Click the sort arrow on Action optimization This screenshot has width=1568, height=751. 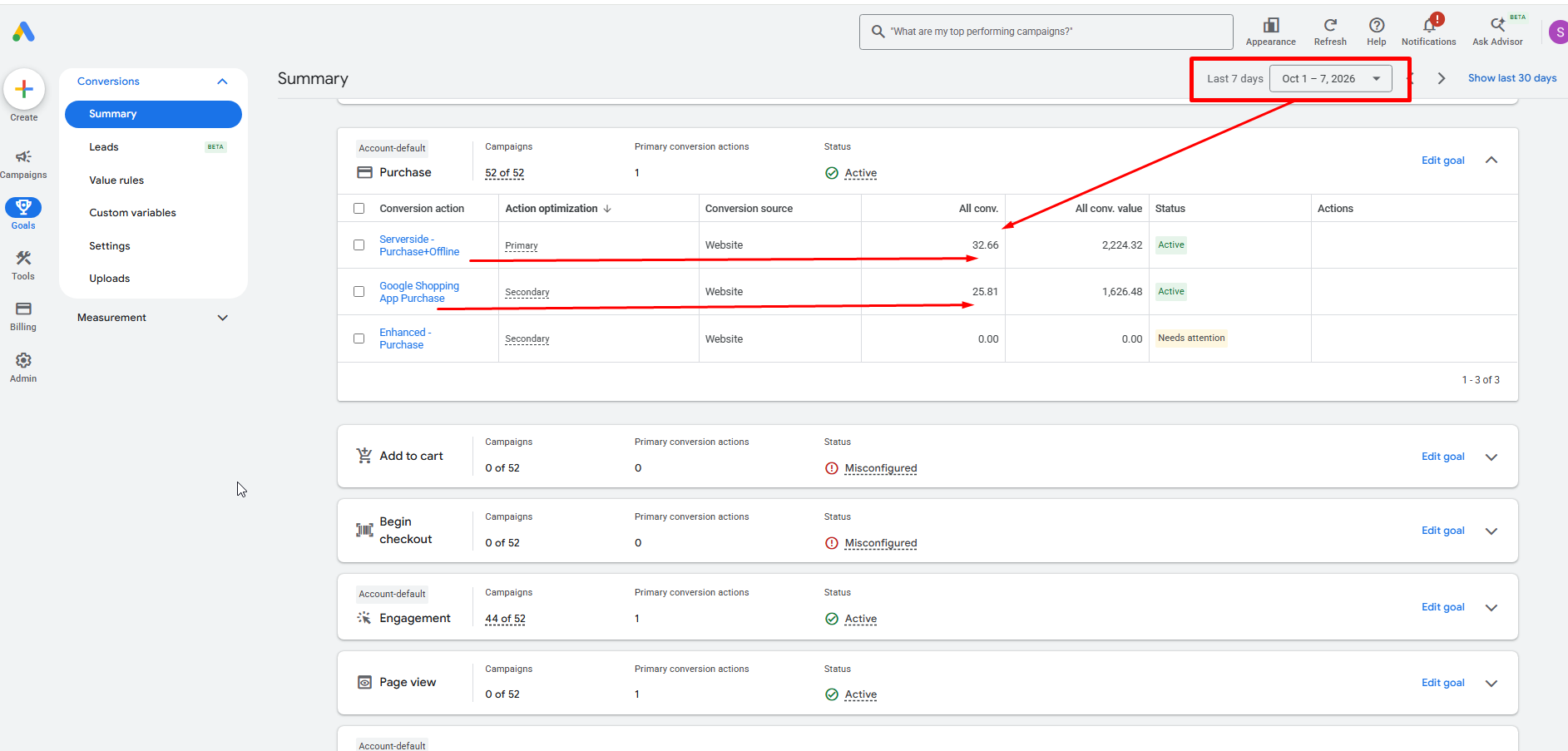click(607, 209)
